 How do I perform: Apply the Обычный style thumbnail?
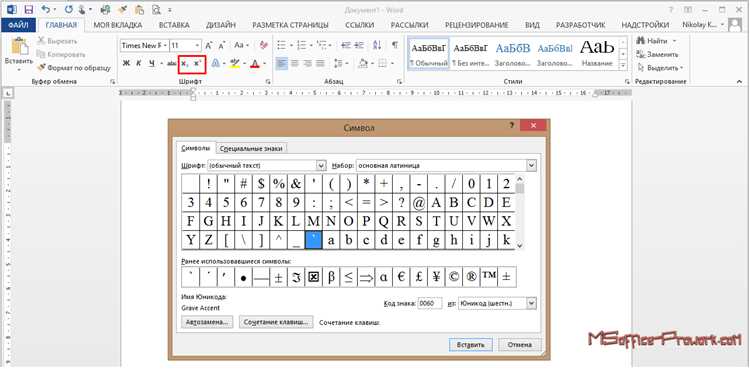pos(429,53)
